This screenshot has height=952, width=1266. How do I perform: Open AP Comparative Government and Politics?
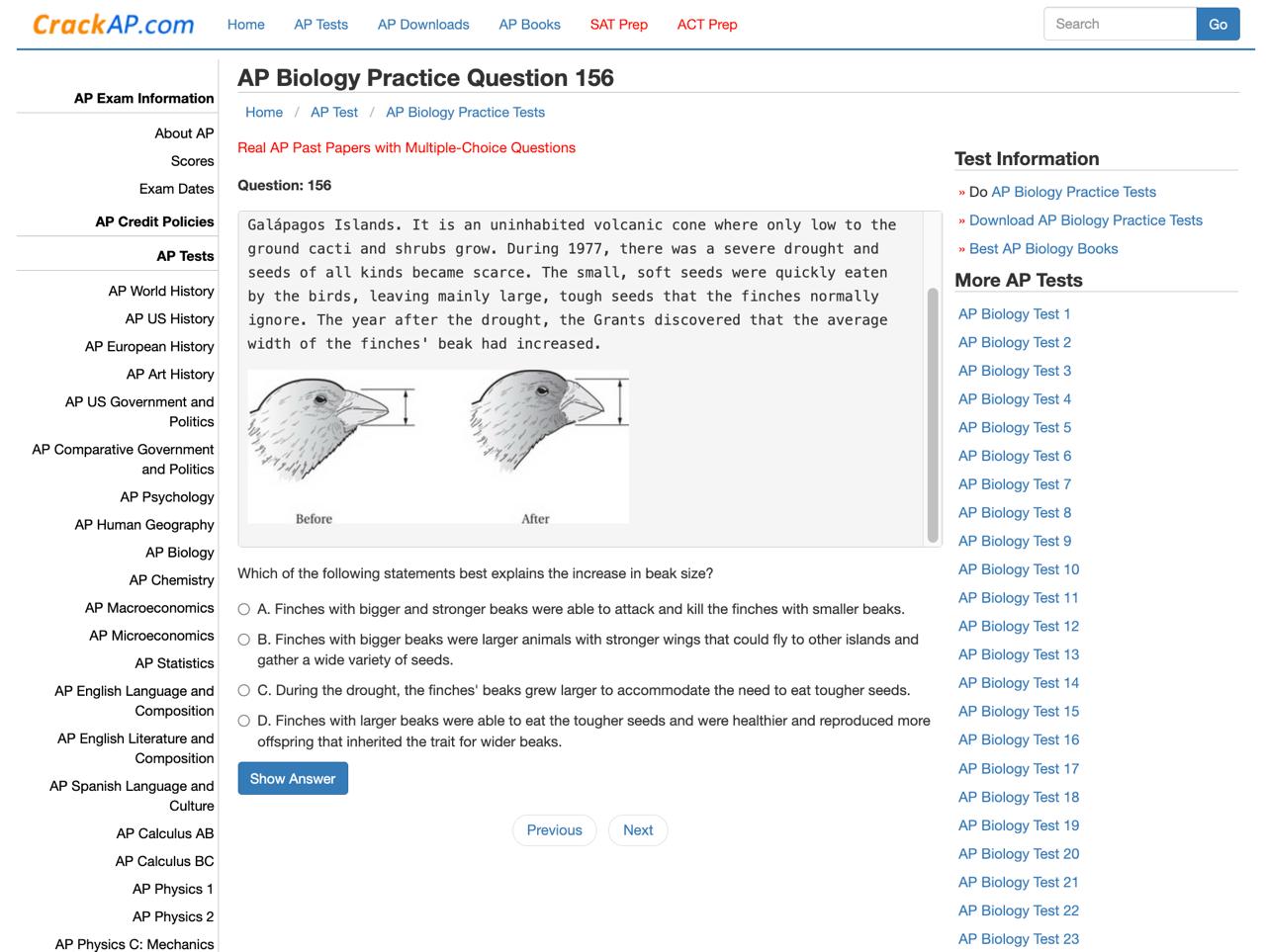[x=123, y=459]
